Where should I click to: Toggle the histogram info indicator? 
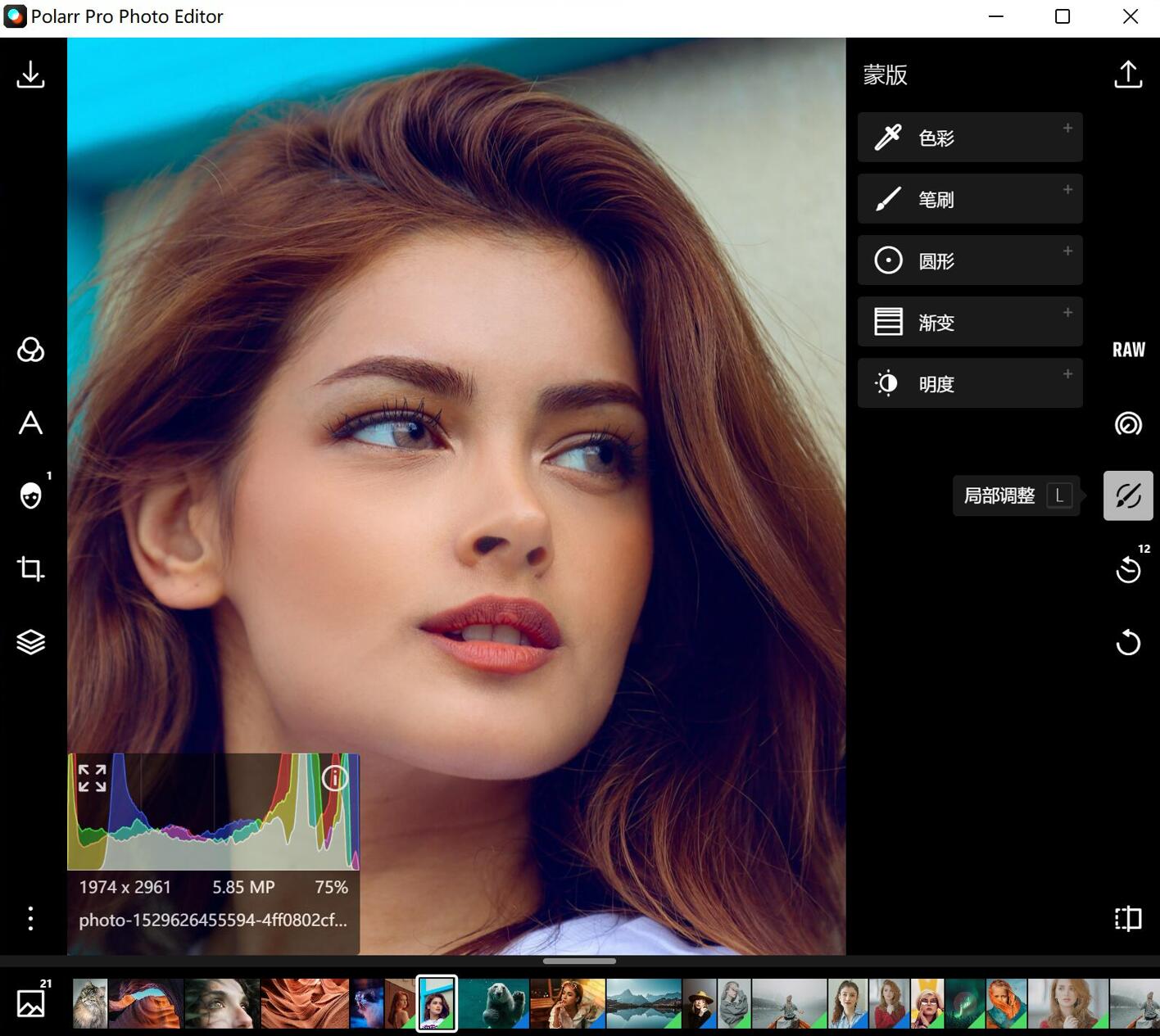(336, 779)
